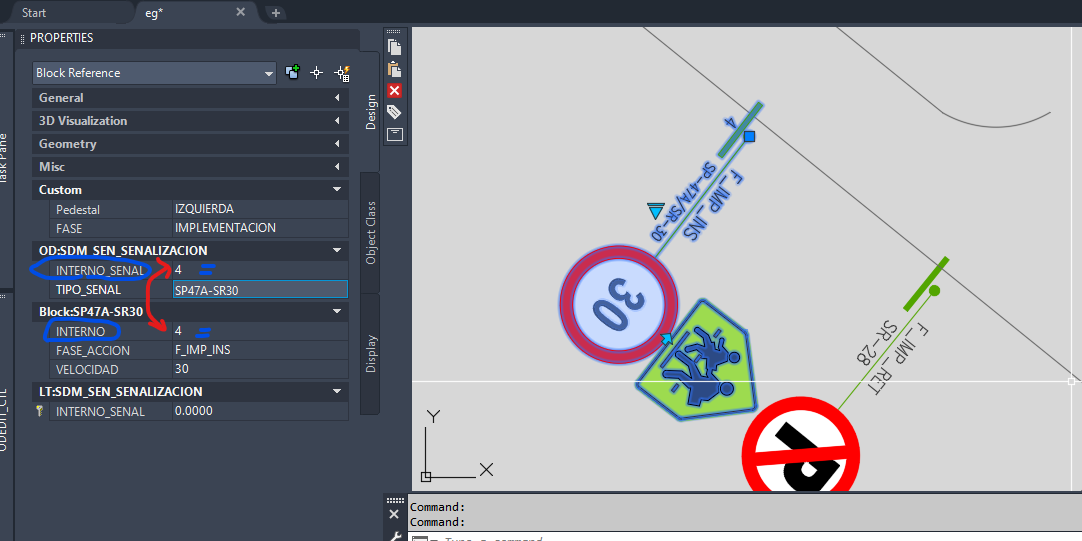This screenshot has width=1082, height=541.
Task: Collapse the Custom properties section
Action: [190, 189]
